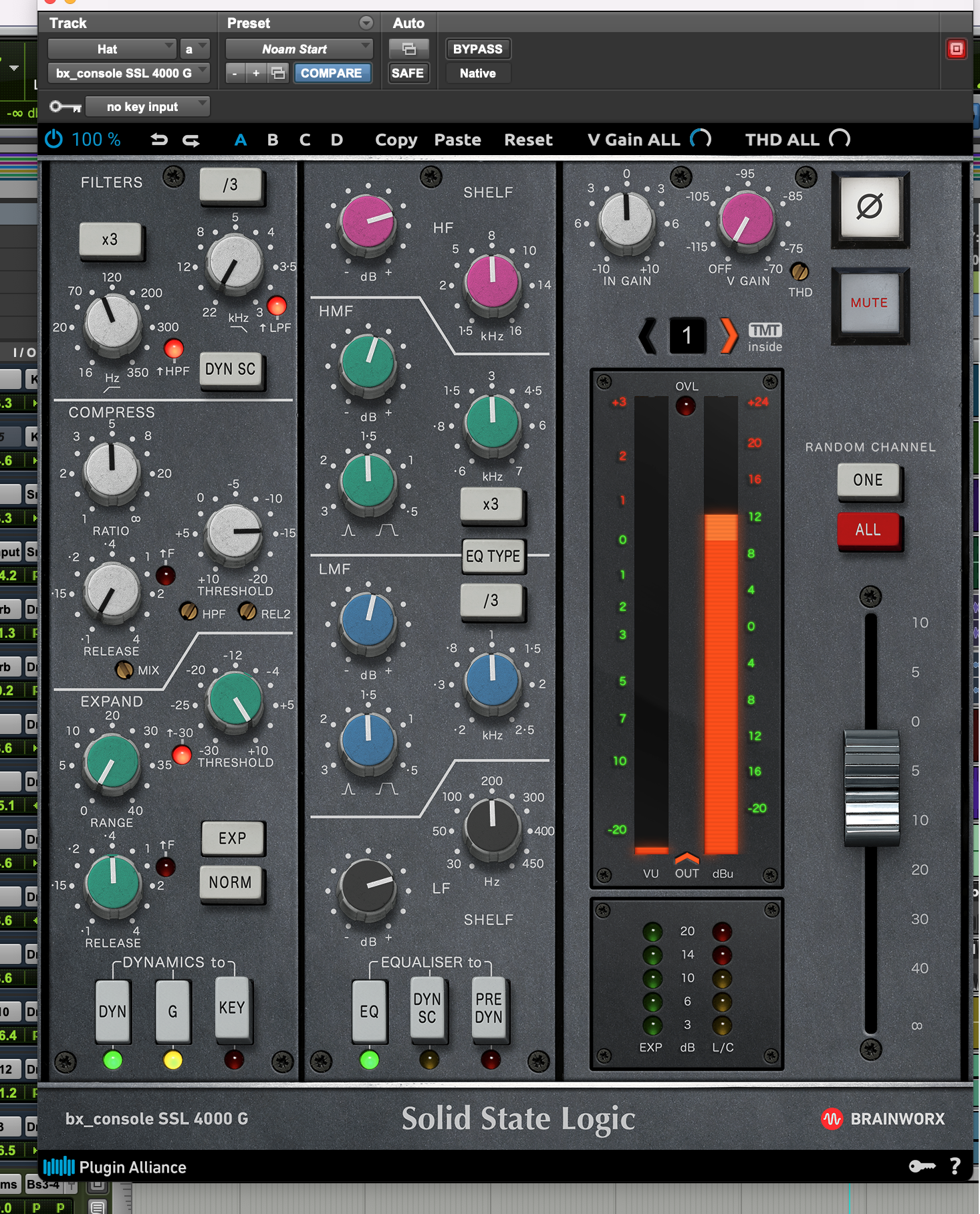This screenshot has width=980, height=1214.
Task: Select next preset plus button
Action: click(x=255, y=73)
